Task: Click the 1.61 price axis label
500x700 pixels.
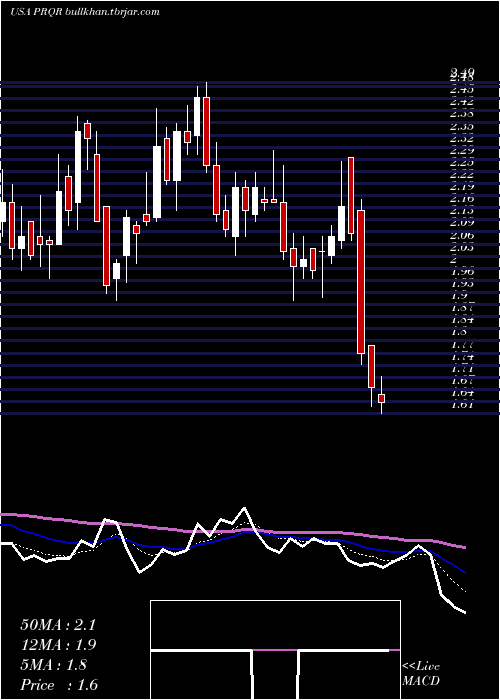Action: 462,405
